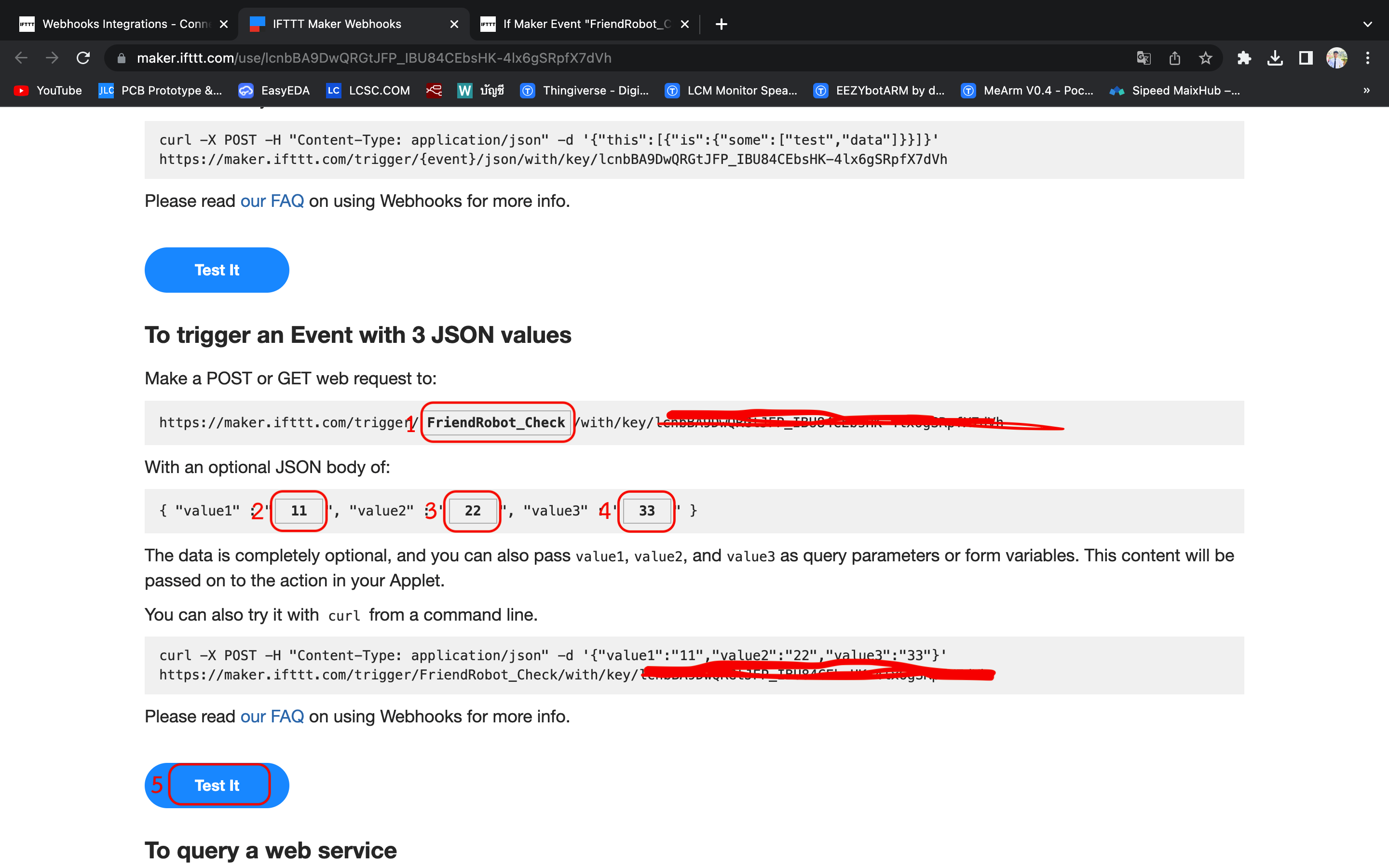Screen dimensions: 1389x868
Task: Click Test It below JSON values
Action: pos(217,786)
